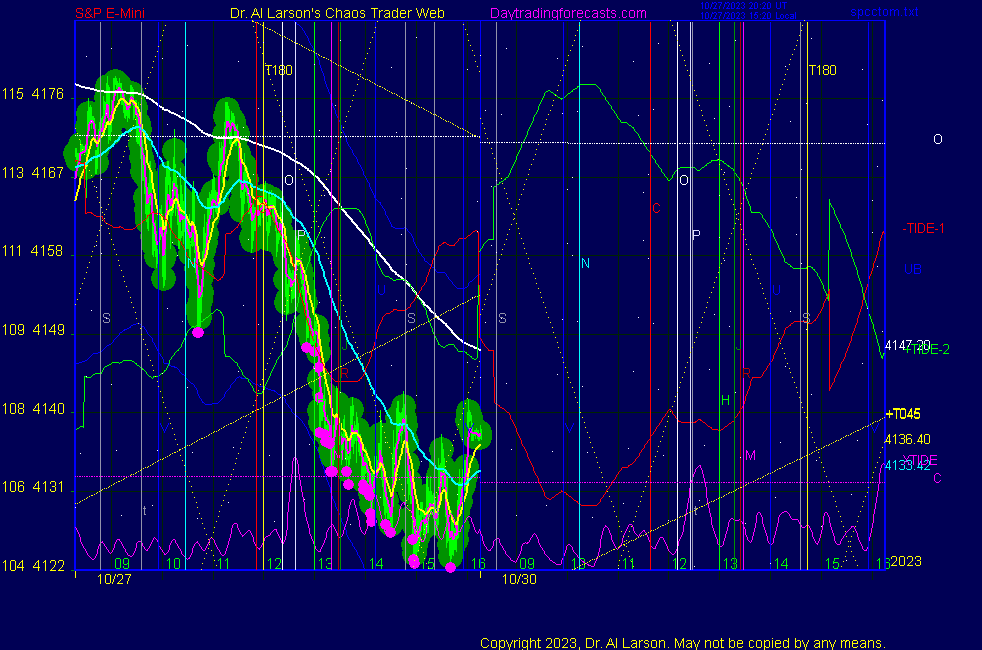Click the 13 hour label under 10/30 session
This screenshot has width=982, height=650.
[730, 564]
